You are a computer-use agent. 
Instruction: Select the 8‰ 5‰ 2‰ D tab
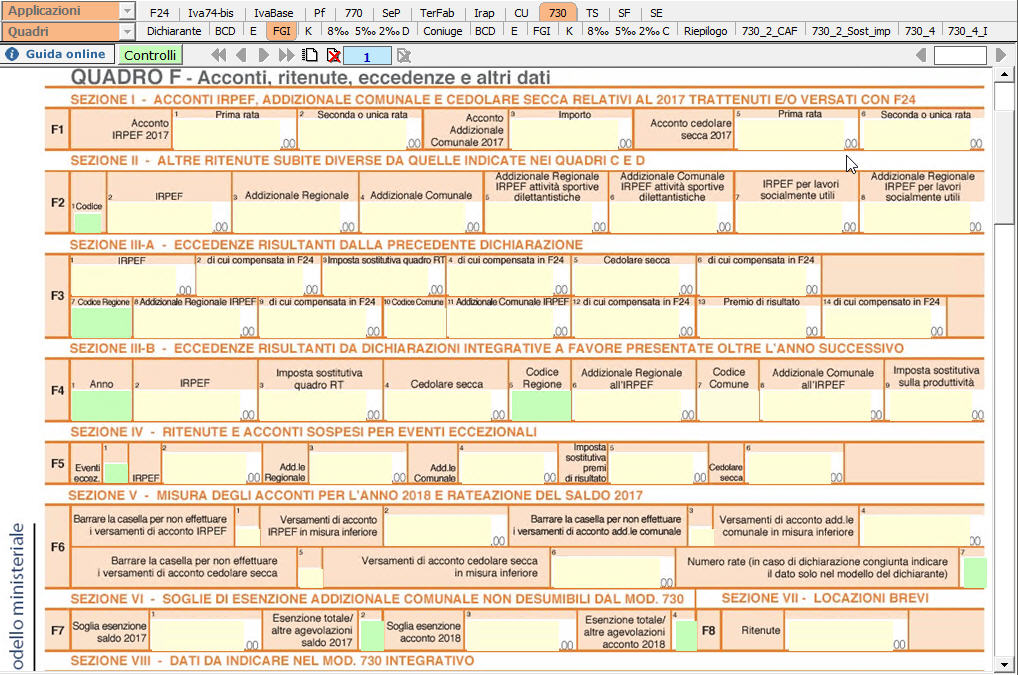pos(368,31)
